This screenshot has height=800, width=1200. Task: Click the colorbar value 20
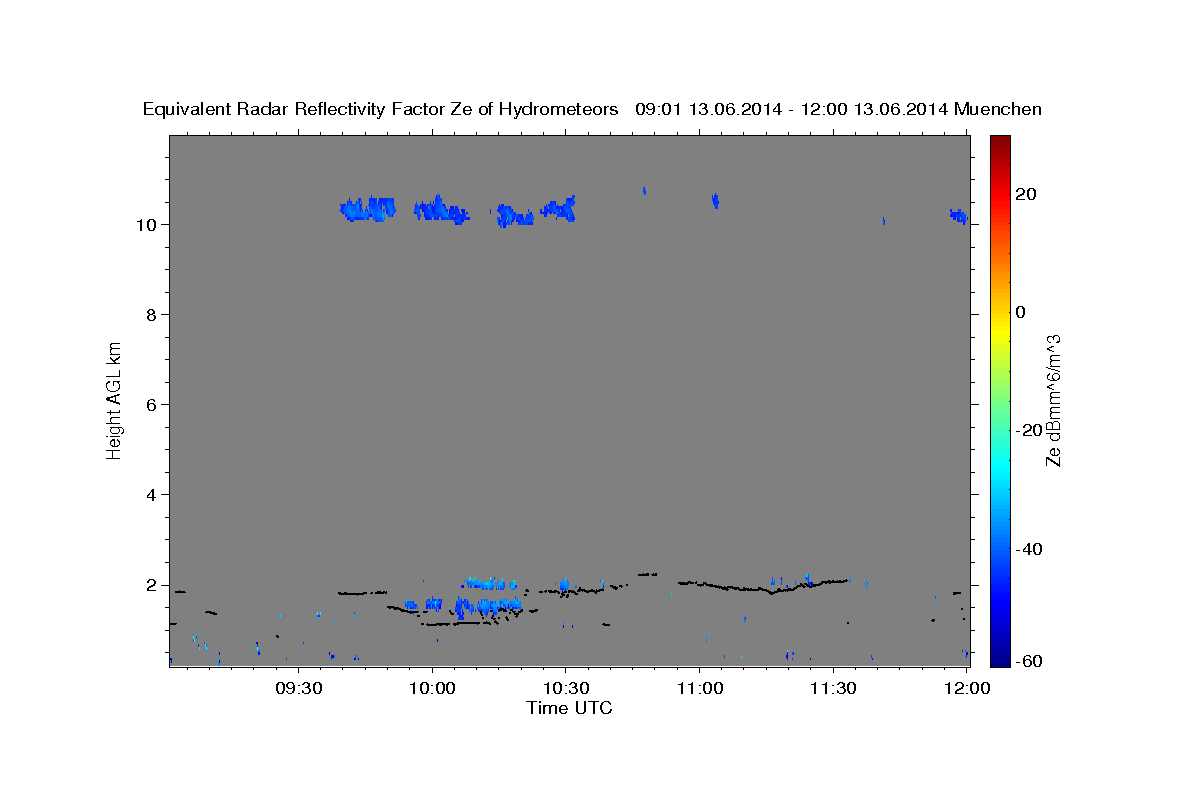click(x=1024, y=194)
